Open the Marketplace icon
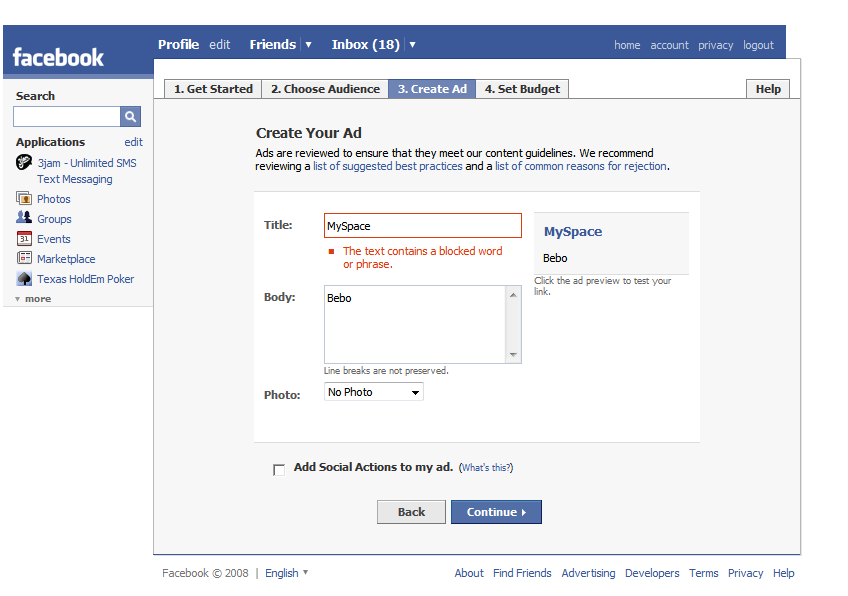The height and width of the screenshot is (596, 848). [24, 259]
